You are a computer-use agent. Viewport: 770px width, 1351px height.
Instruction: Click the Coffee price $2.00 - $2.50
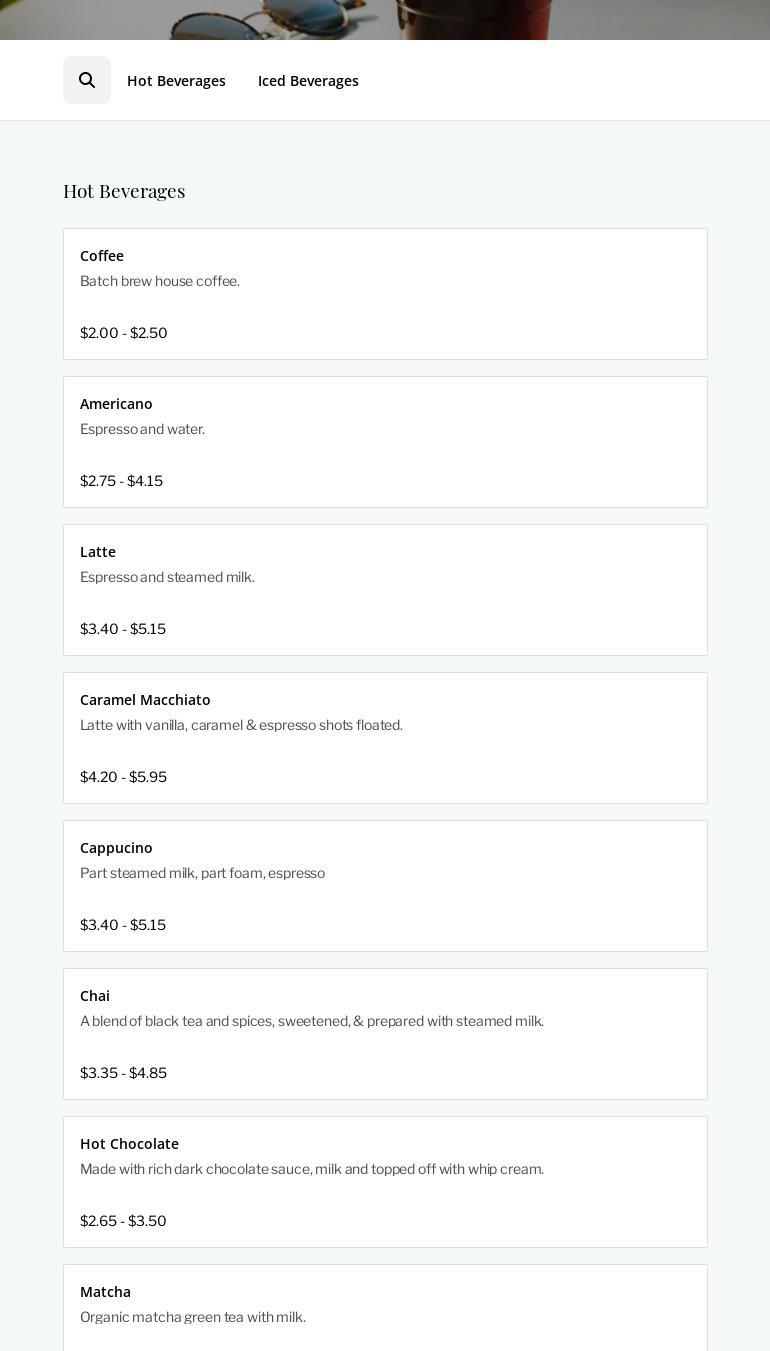pyautogui.click(x=124, y=333)
